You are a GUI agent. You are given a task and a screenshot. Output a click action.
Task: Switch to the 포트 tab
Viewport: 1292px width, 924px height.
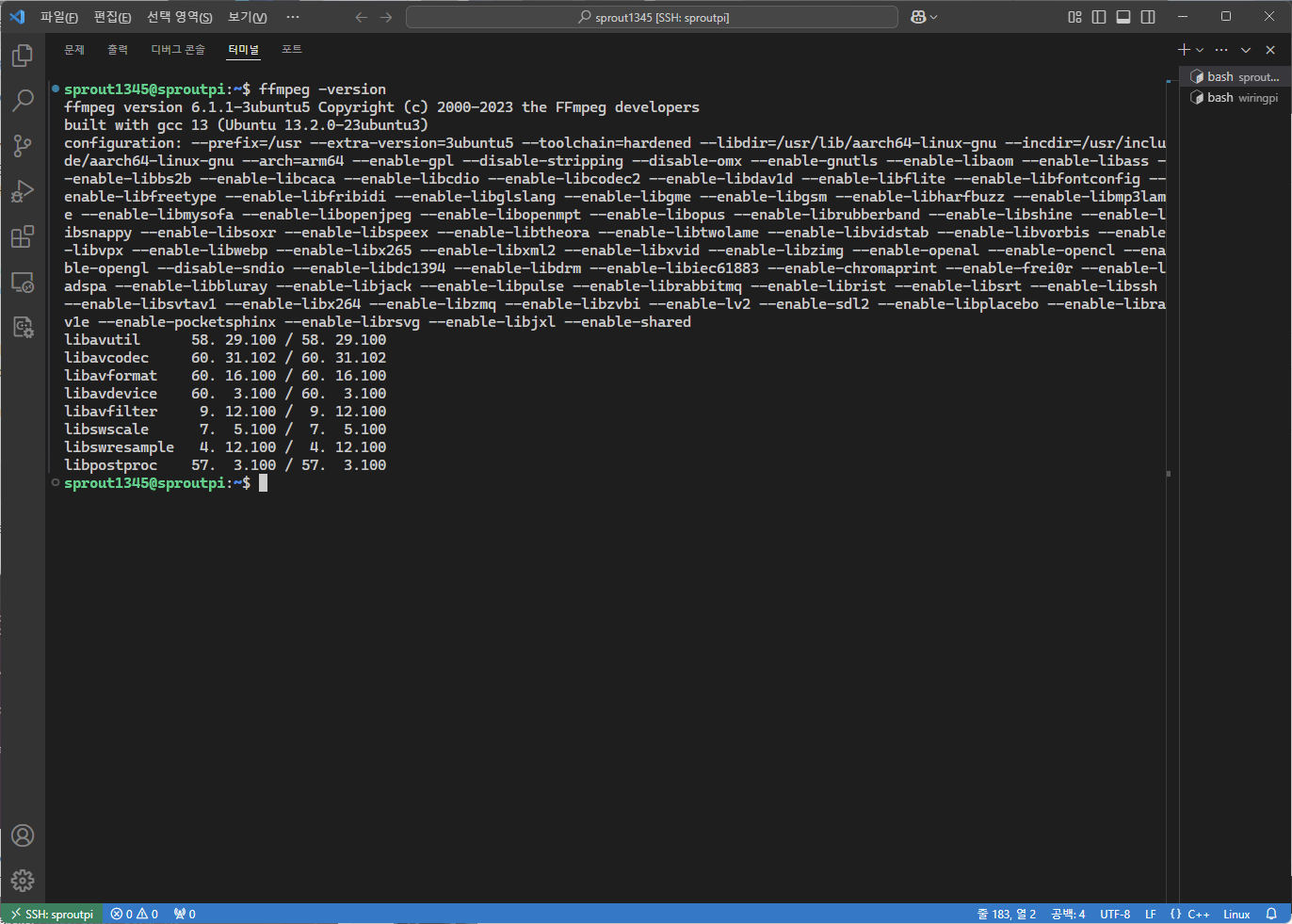[292, 49]
